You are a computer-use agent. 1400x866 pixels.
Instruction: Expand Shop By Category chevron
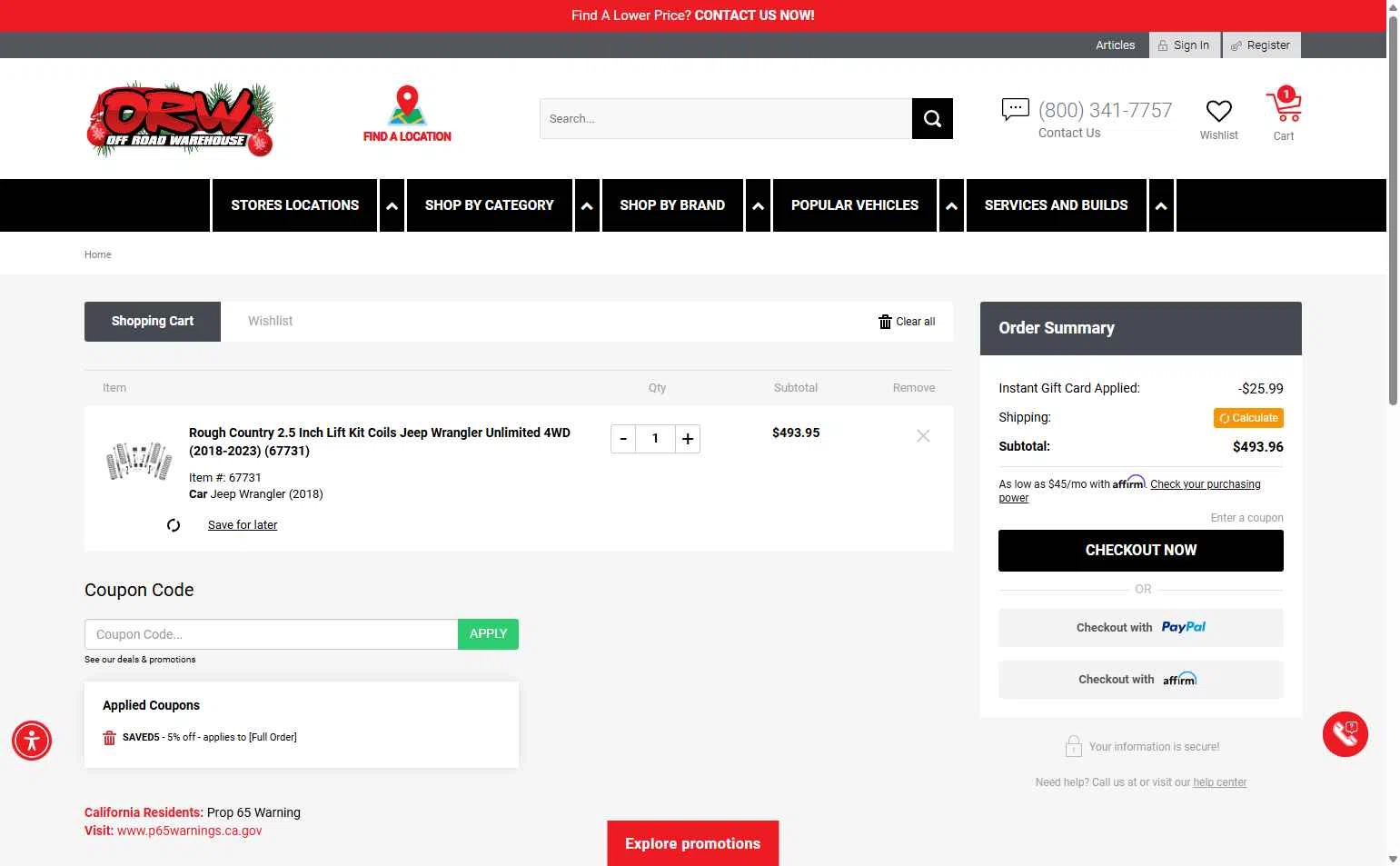(x=587, y=206)
